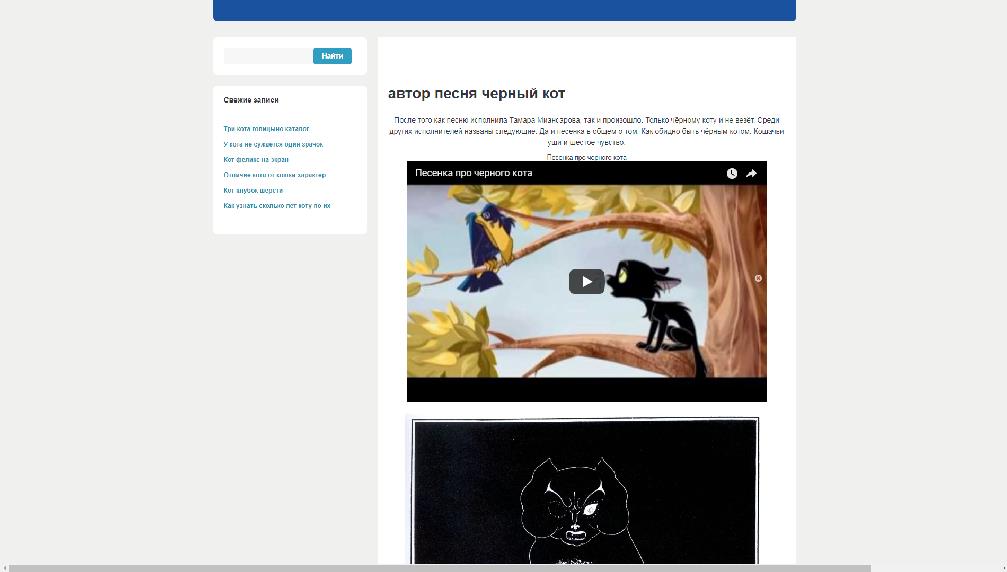Click the 'Свежие записи' sidebar heading
Screen dimensions: 1007x572
point(251,100)
